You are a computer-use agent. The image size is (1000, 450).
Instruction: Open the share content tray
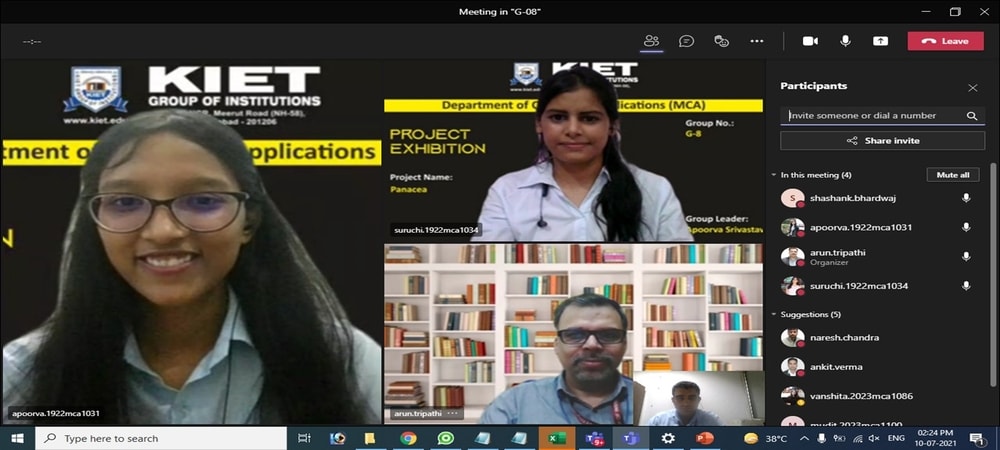880,41
